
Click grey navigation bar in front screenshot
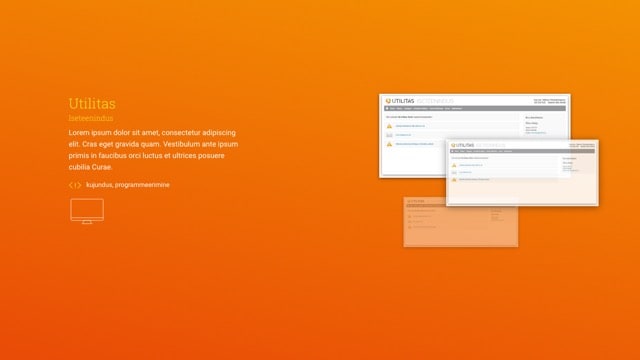[x=522, y=151]
